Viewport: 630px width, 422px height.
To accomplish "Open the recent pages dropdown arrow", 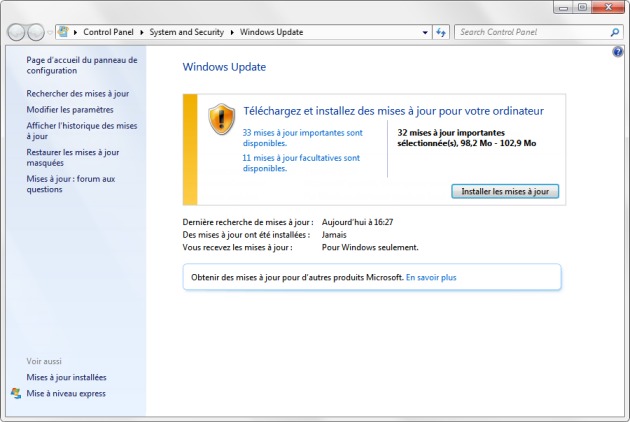I will click(x=50, y=33).
